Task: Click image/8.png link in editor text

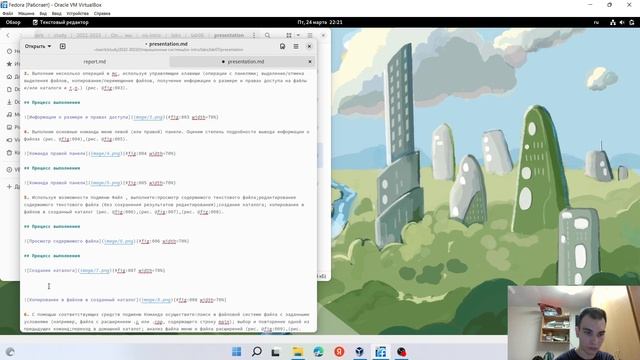Action: point(156,300)
